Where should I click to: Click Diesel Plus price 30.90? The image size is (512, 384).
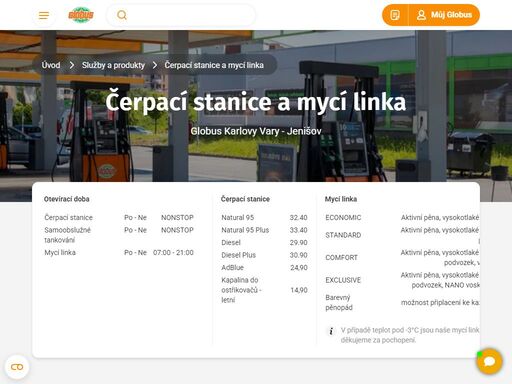tap(298, 255)
